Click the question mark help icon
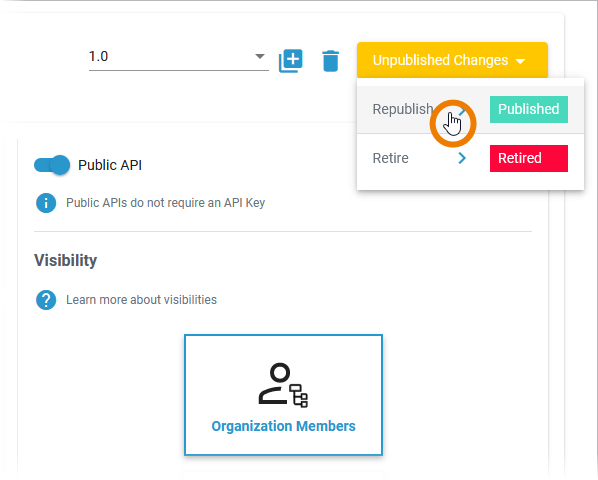 point(46,300)
